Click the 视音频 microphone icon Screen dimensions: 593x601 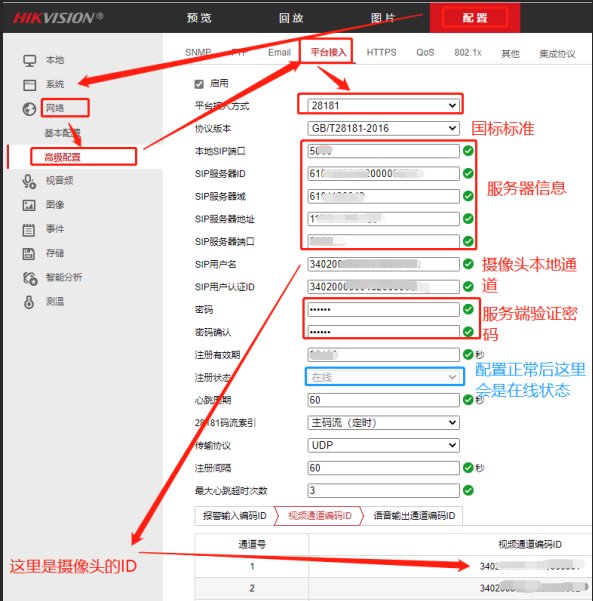[29, 181]
